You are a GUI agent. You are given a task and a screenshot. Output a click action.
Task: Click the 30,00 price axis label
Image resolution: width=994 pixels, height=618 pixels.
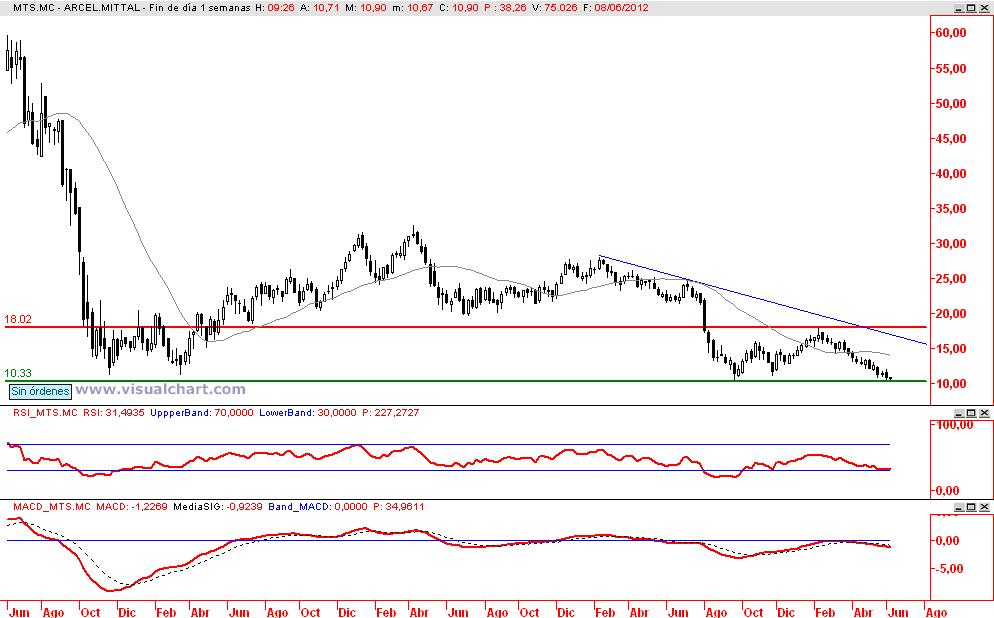click(x=951, y=244)
